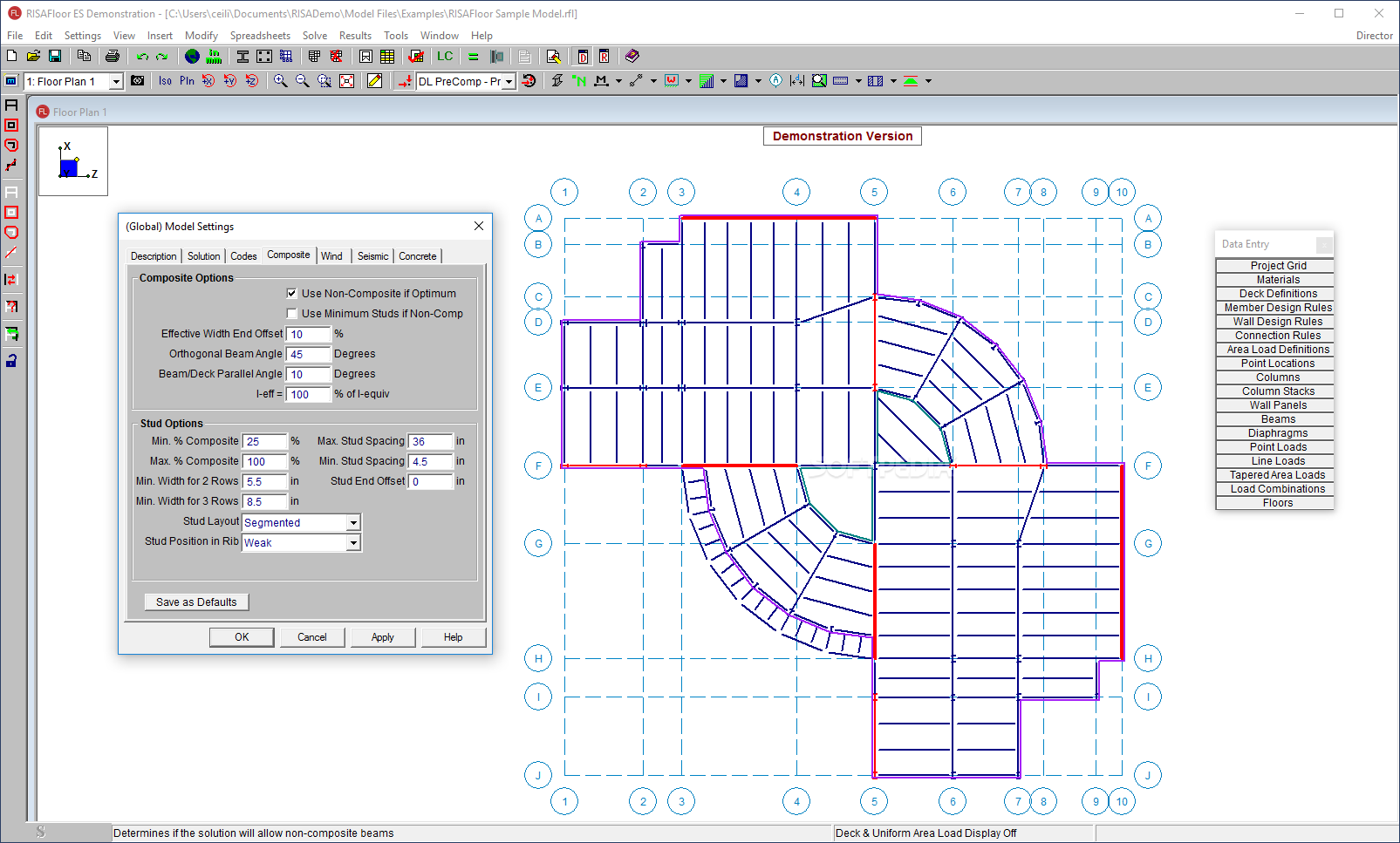Rotate view about X axis icon
1400x843 pixels.
(x=208, y=80)
